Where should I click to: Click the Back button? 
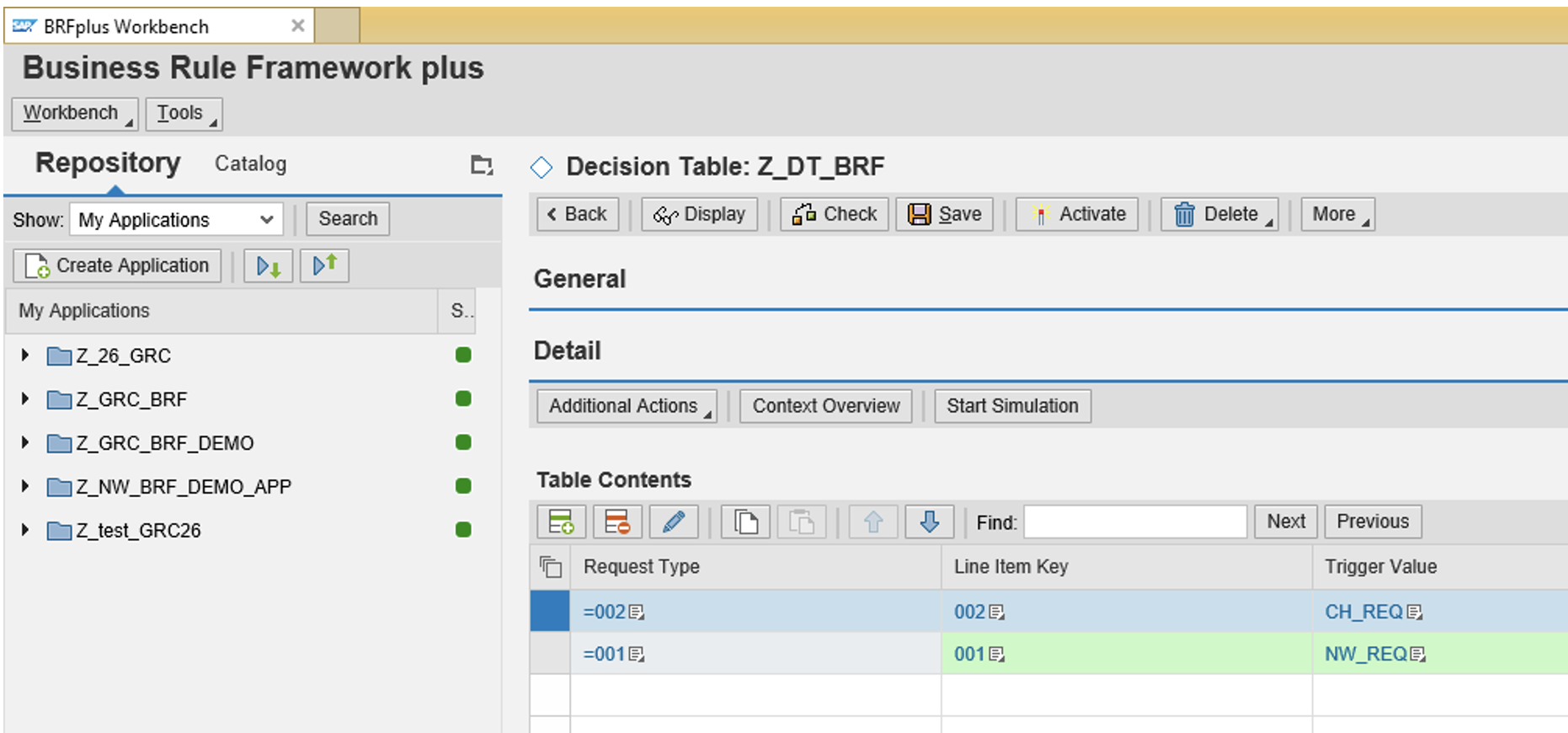(x=578, y=215)
